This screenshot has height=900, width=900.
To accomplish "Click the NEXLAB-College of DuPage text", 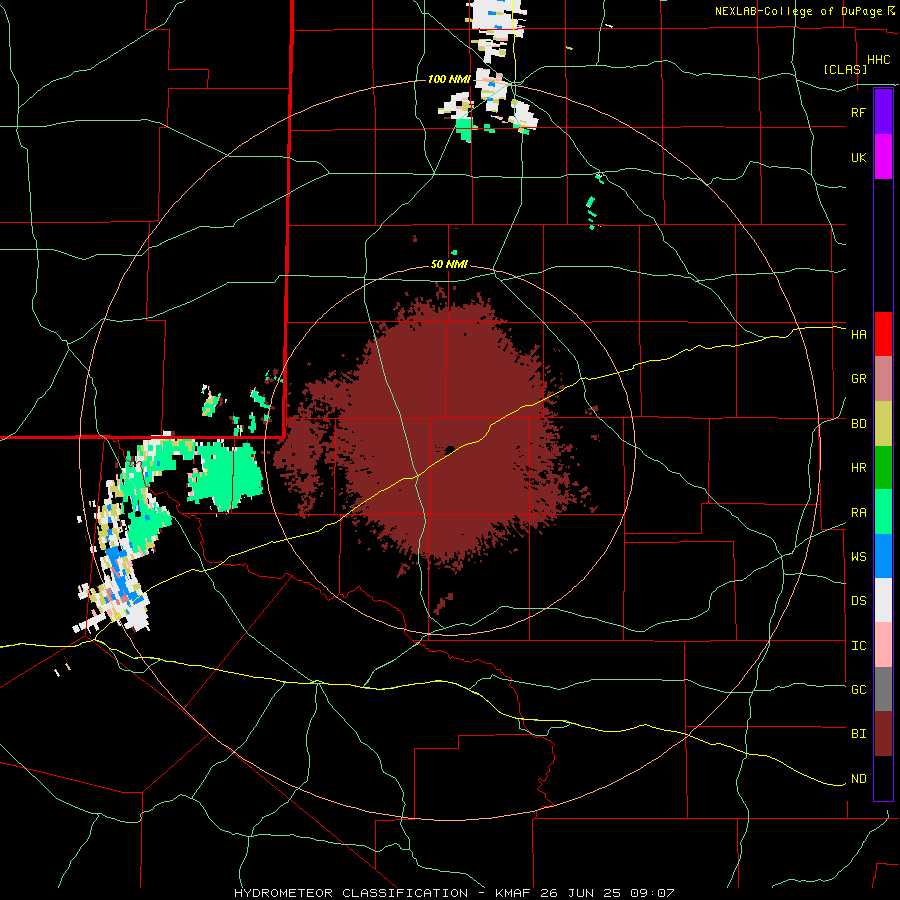I will click(x=799, y=11).
